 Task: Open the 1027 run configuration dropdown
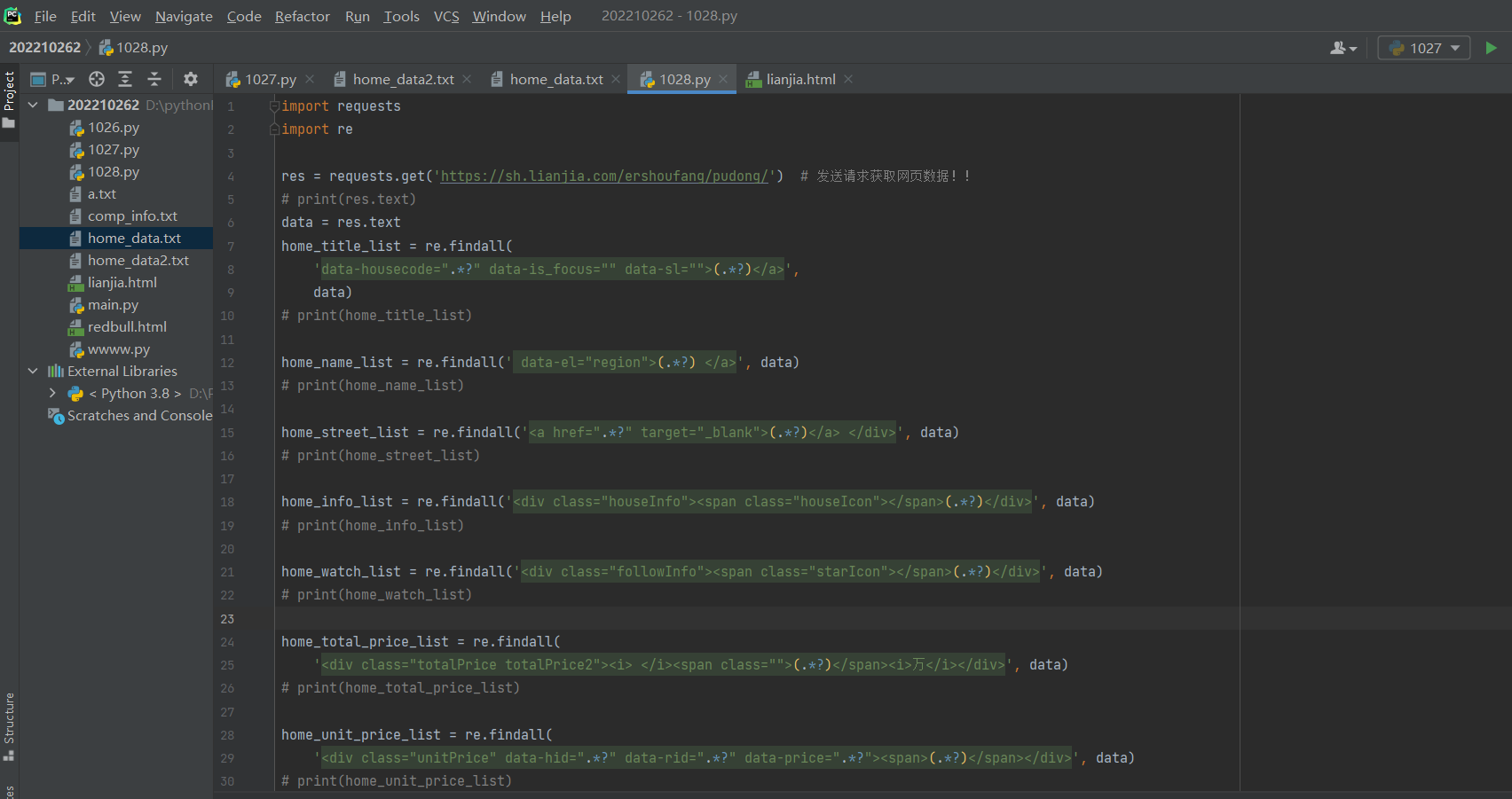coord(1424,48)
